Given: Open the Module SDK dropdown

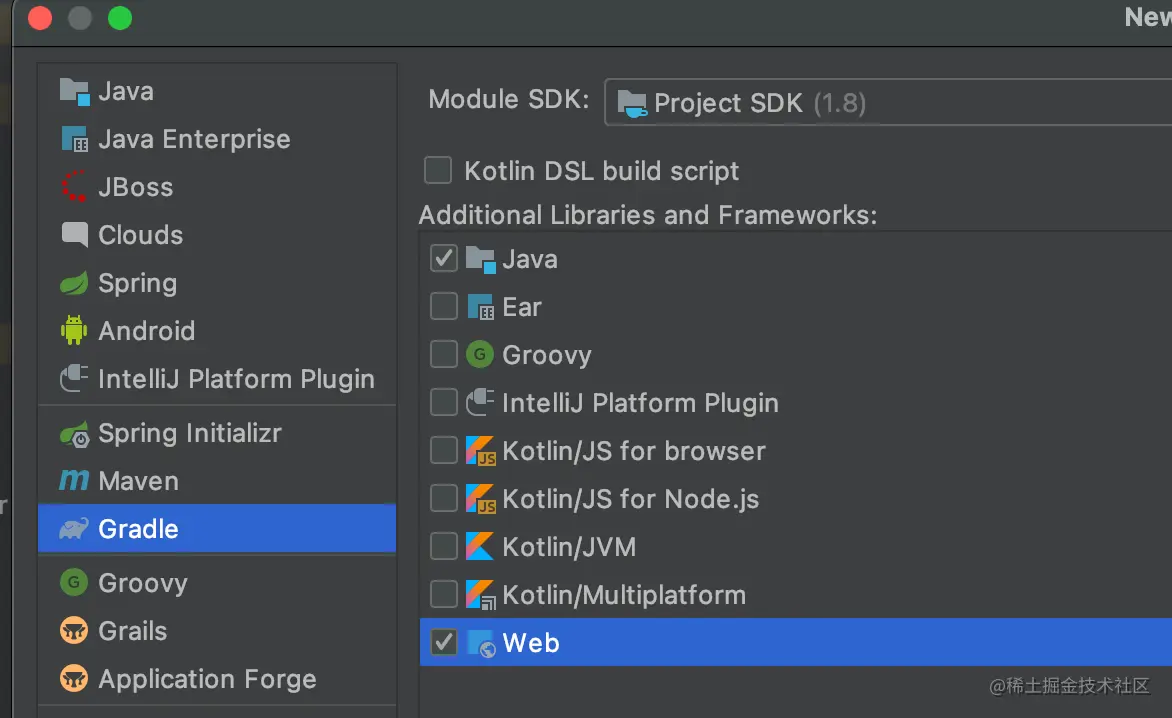Looking at the screenshot, I should tap(888, 103).
